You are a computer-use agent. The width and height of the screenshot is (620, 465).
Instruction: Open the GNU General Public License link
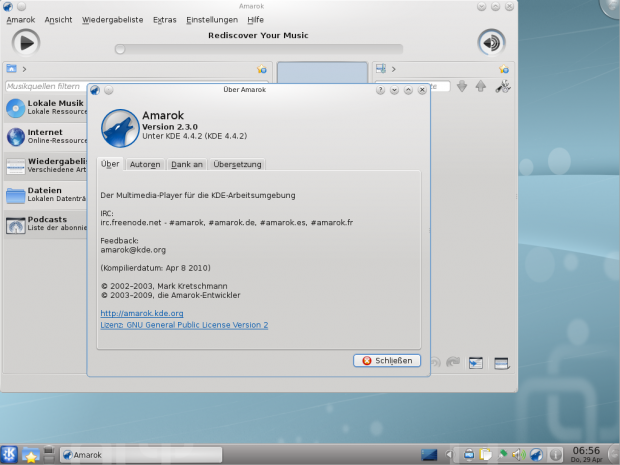[x=184, y=325]
